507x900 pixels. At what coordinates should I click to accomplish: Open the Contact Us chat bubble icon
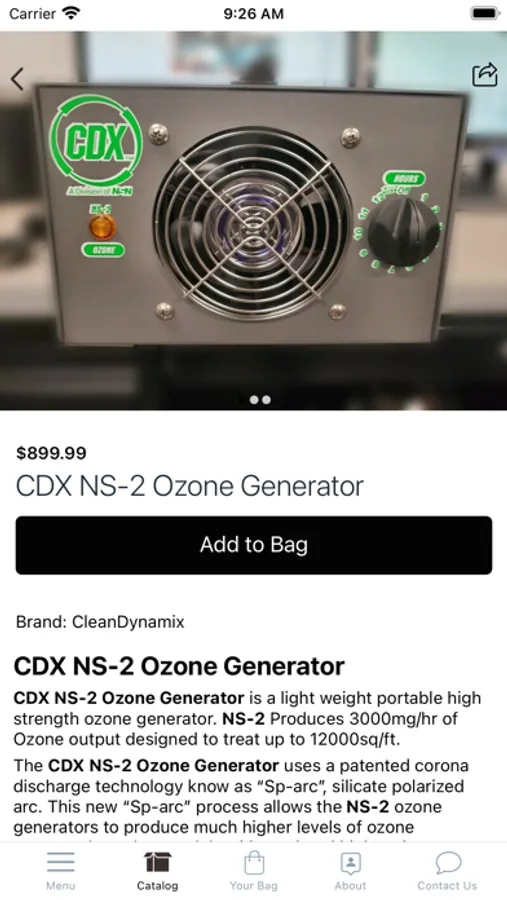(447, 862)
